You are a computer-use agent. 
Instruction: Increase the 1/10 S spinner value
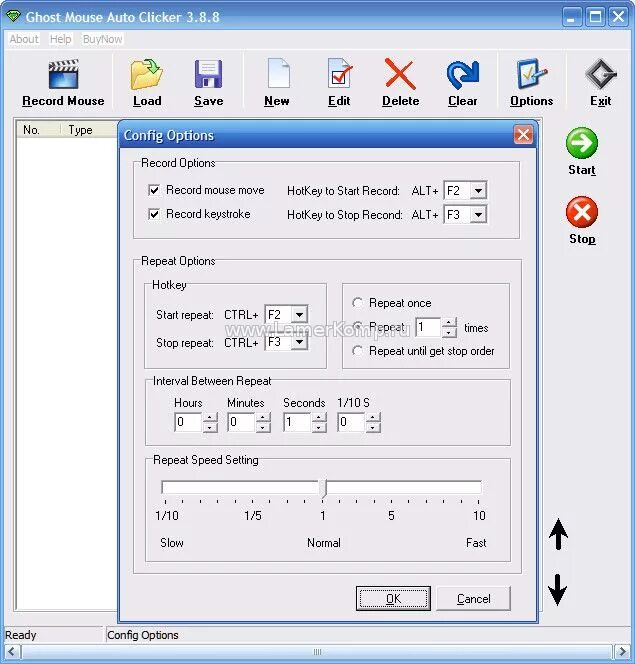point(373,418)
